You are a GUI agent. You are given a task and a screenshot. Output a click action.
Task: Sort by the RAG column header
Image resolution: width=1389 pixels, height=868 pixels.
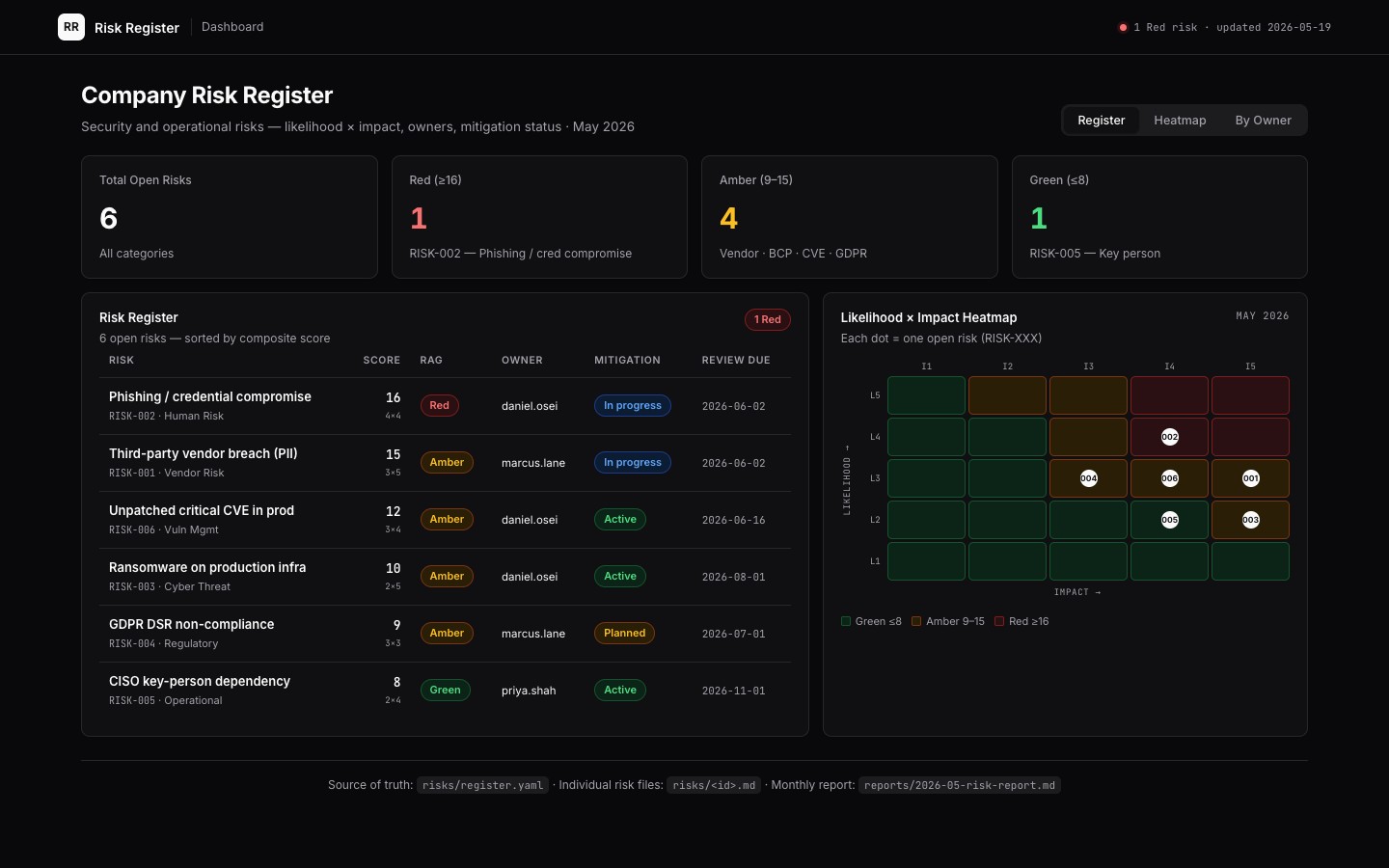[x=431, y=360]
